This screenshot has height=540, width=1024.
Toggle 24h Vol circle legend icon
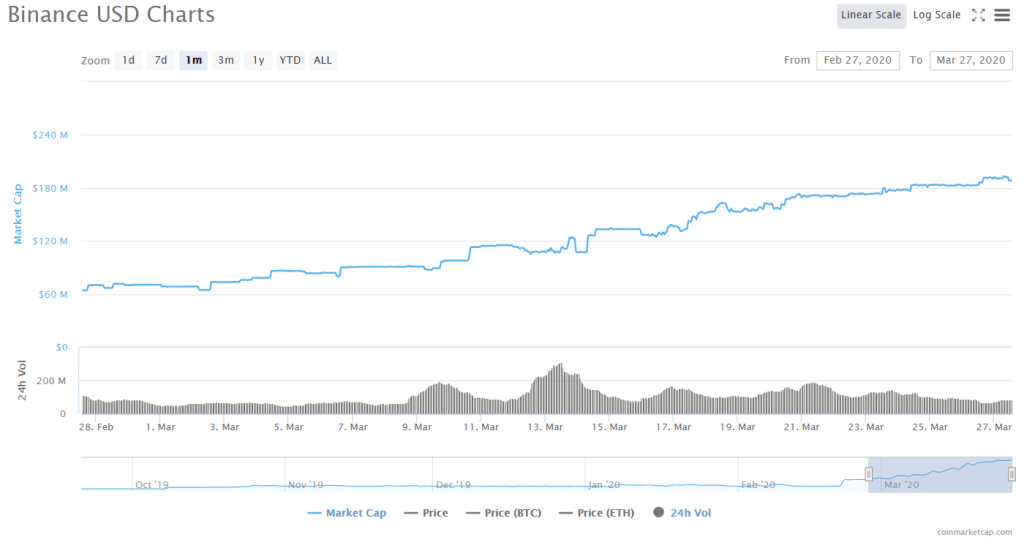[658, 513]
